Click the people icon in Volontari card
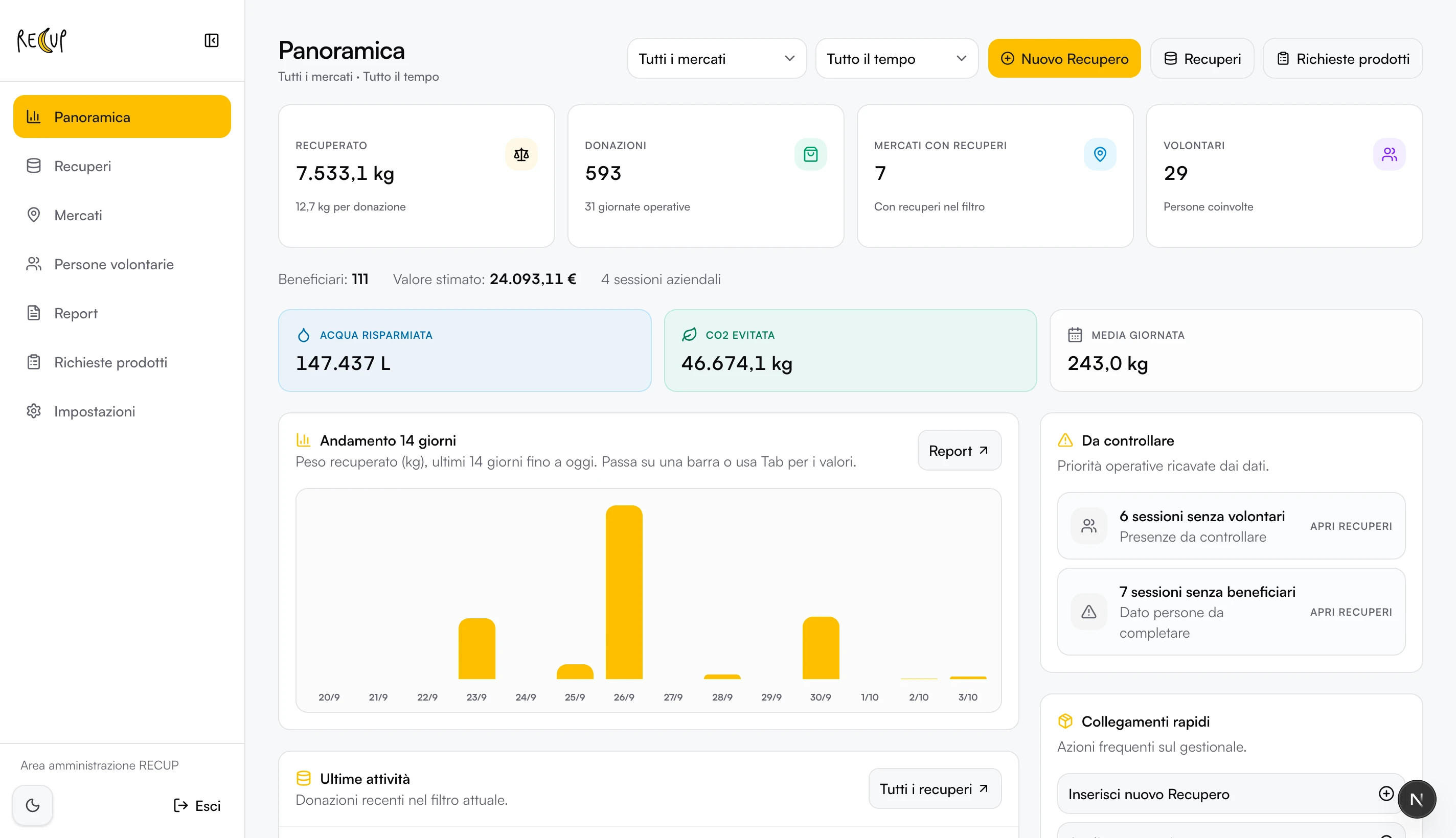1456x838 pixels. pyautogui.click(x=1389, y=154)
